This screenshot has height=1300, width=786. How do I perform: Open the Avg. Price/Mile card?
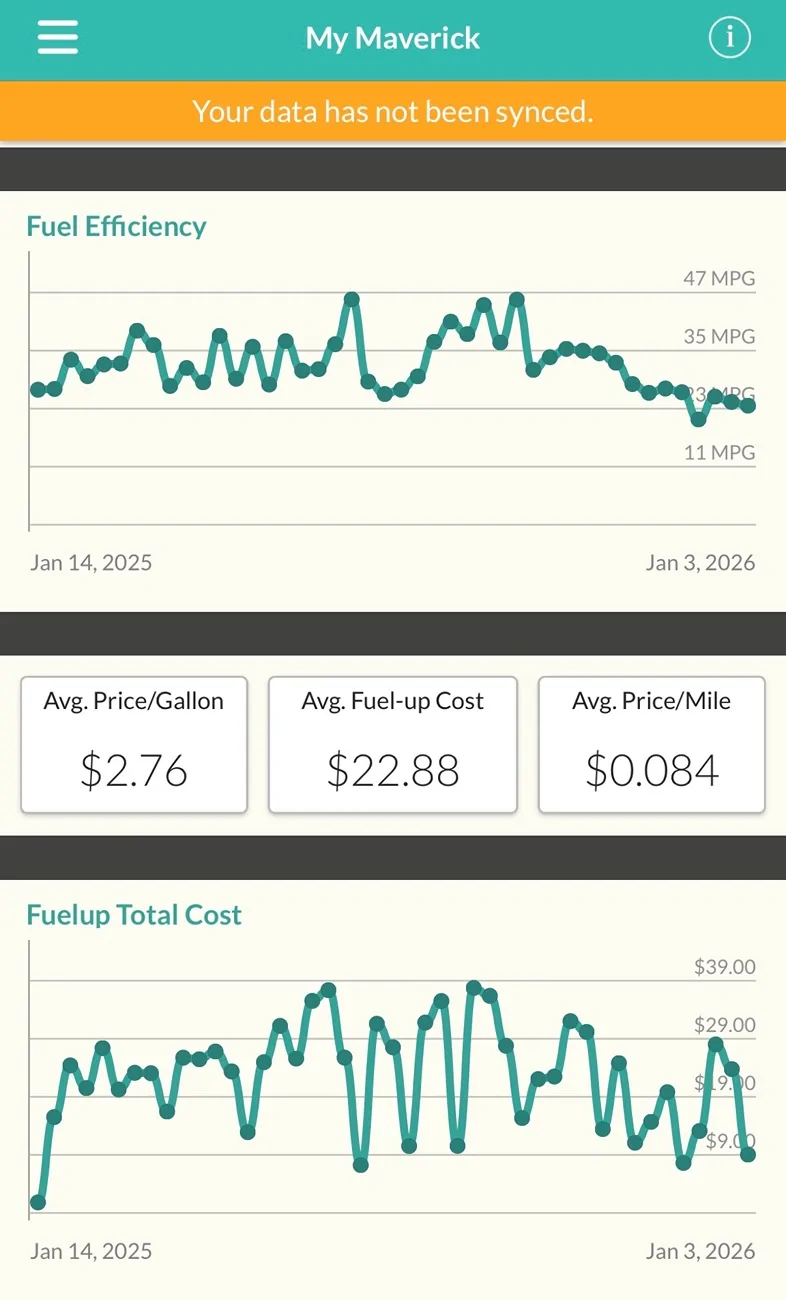click(x=652, y=745)
